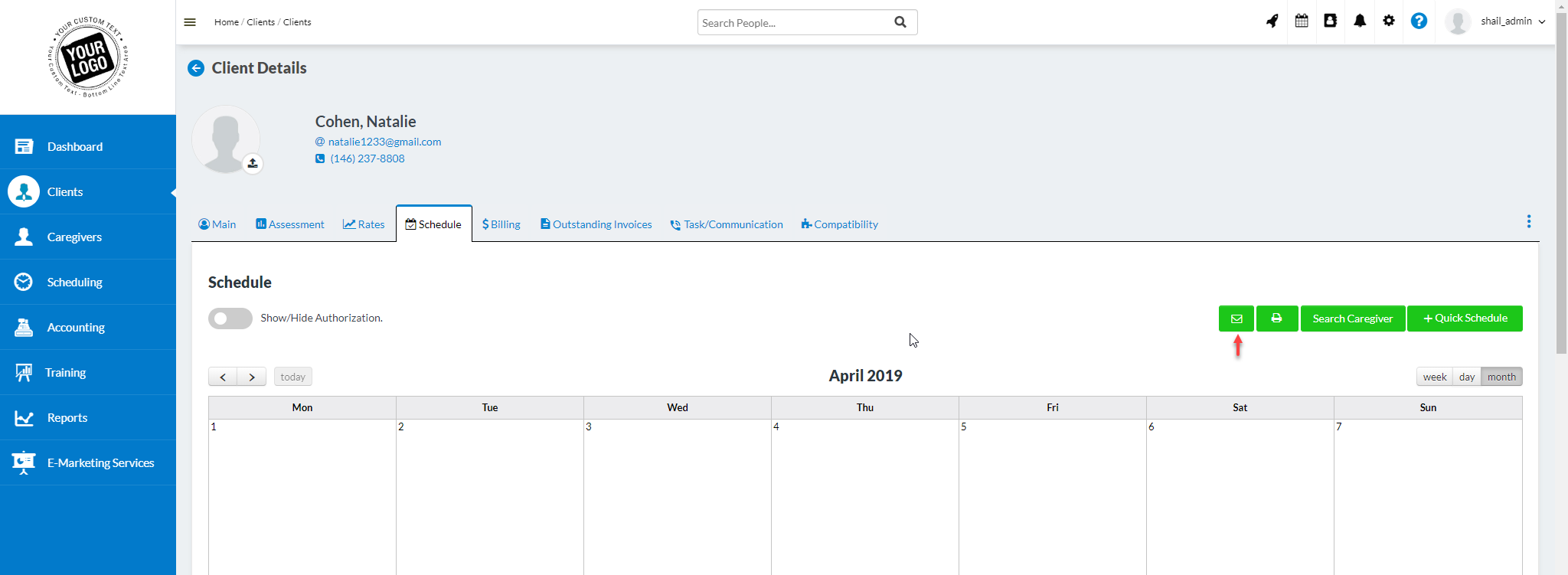Switch to the Billing tab
The width and height of the screenshot is (1568, 575).
click(501, 224)
